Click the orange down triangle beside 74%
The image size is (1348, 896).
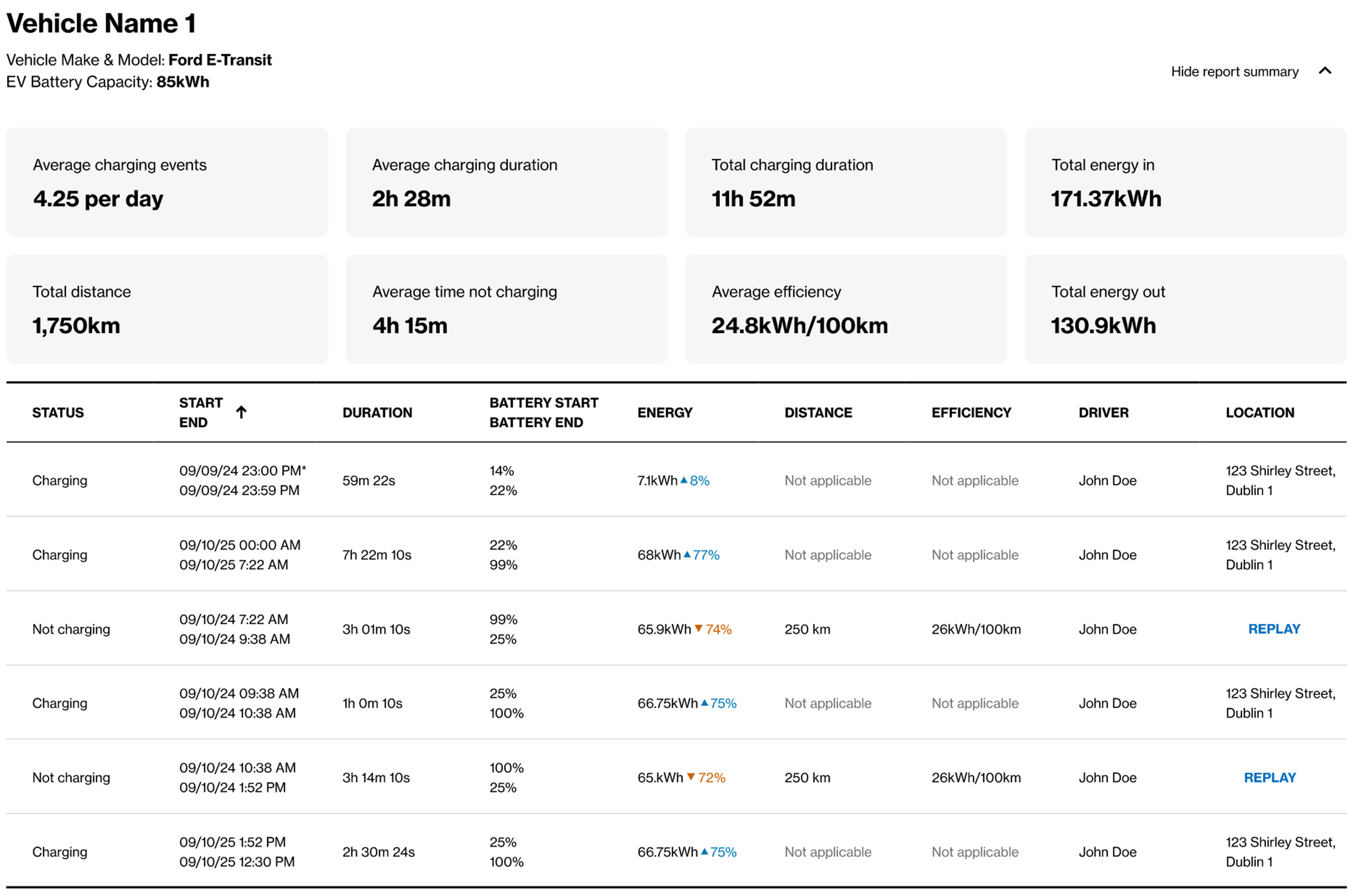pyautogui.click(x=698, y=629)
